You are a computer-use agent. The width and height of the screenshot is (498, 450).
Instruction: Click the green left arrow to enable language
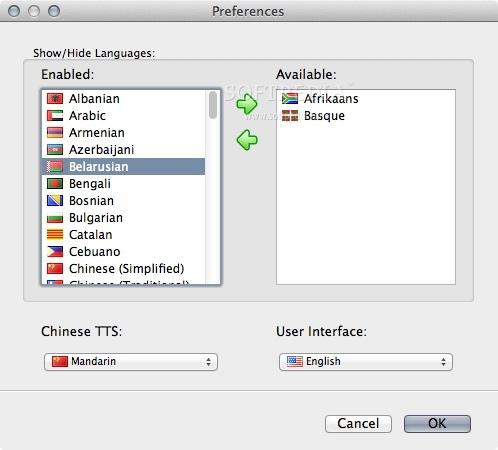(247, 140)
